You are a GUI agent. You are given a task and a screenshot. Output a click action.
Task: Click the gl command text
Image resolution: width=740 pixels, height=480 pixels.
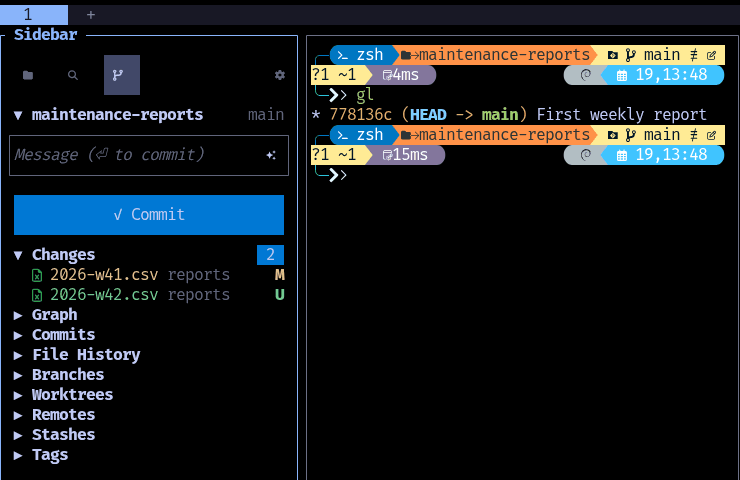point(365,95)
